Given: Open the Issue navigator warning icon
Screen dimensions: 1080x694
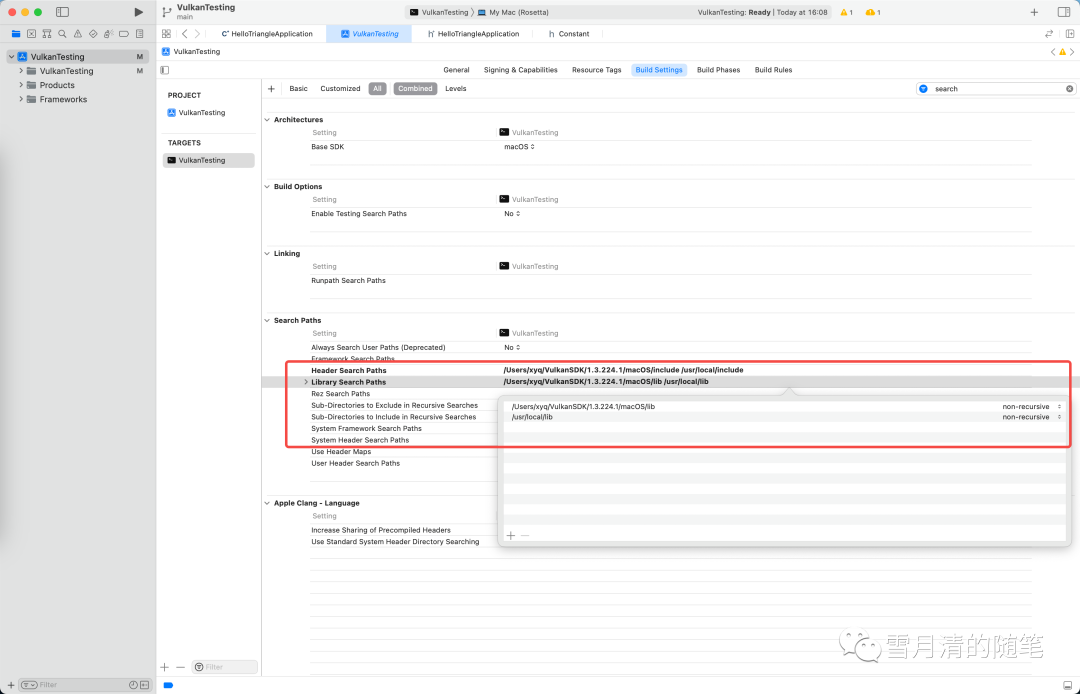Looking at the screenshot, I should pos(77,34).
